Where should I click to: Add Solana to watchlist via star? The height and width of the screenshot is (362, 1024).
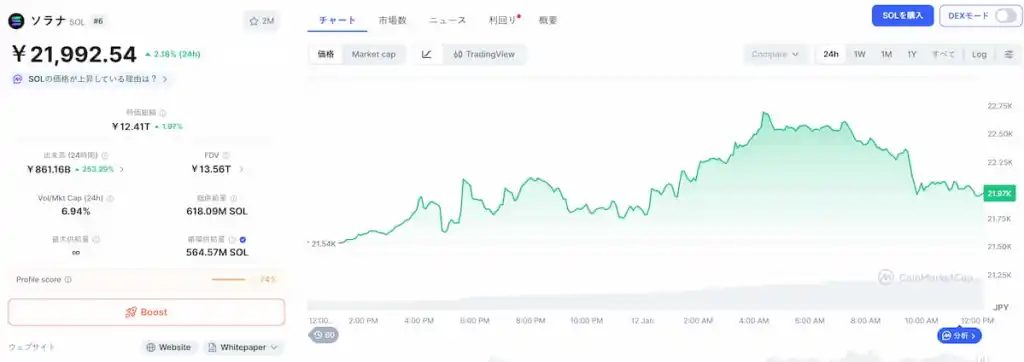click(254, 21)
